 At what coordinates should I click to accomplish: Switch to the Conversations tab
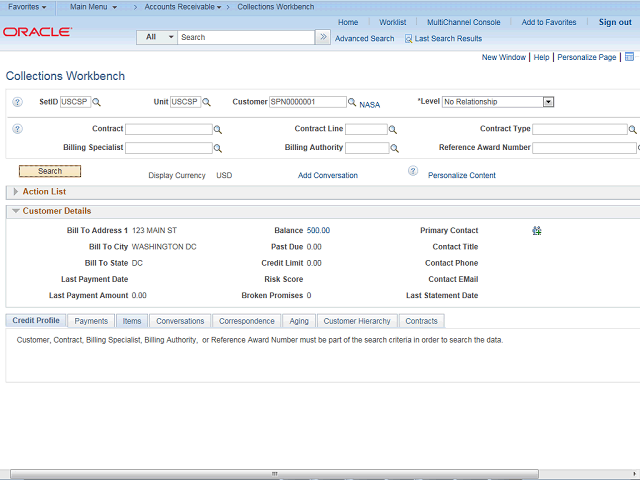point(180,321)
